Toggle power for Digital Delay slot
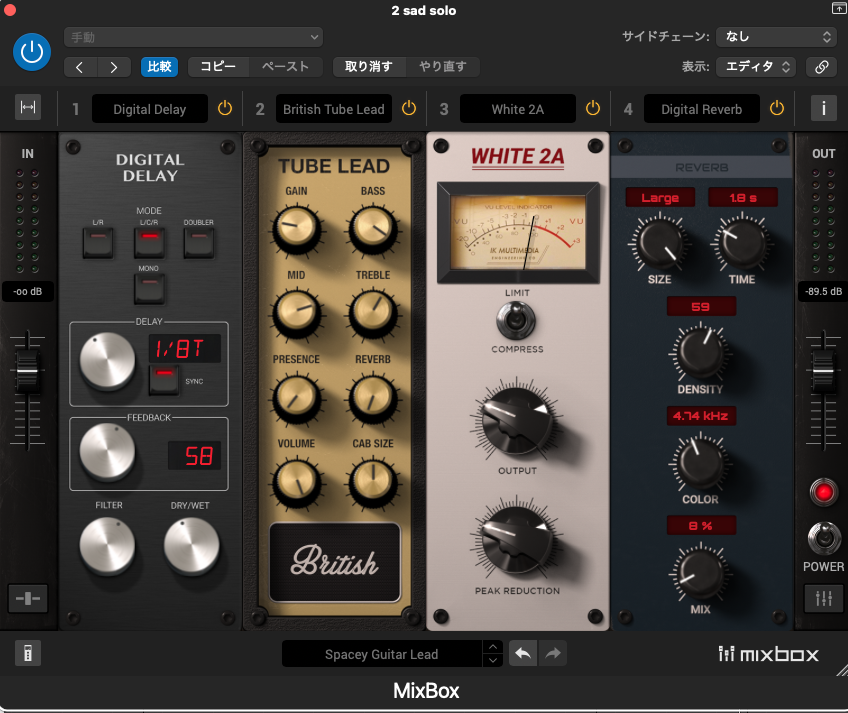This screenshot has width=848, height=713. (225, 109)
